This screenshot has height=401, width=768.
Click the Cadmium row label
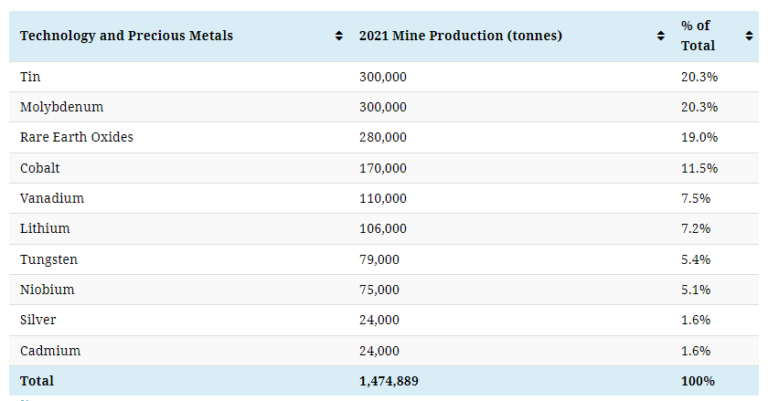tap(50, 351)
